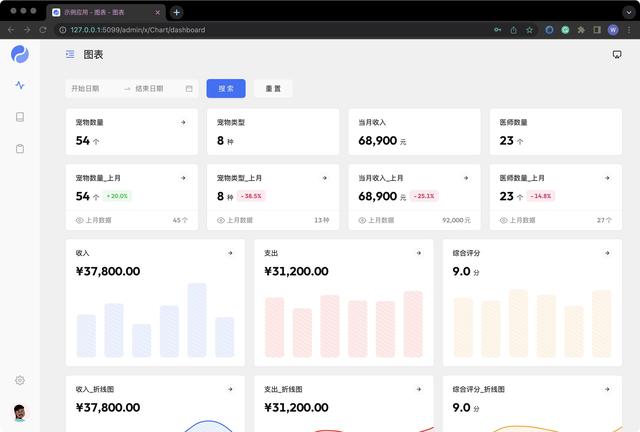The width and height of the screenshot is (640, 432).
Task: Click the password key icon in address bar
Action: coord(498,30)
